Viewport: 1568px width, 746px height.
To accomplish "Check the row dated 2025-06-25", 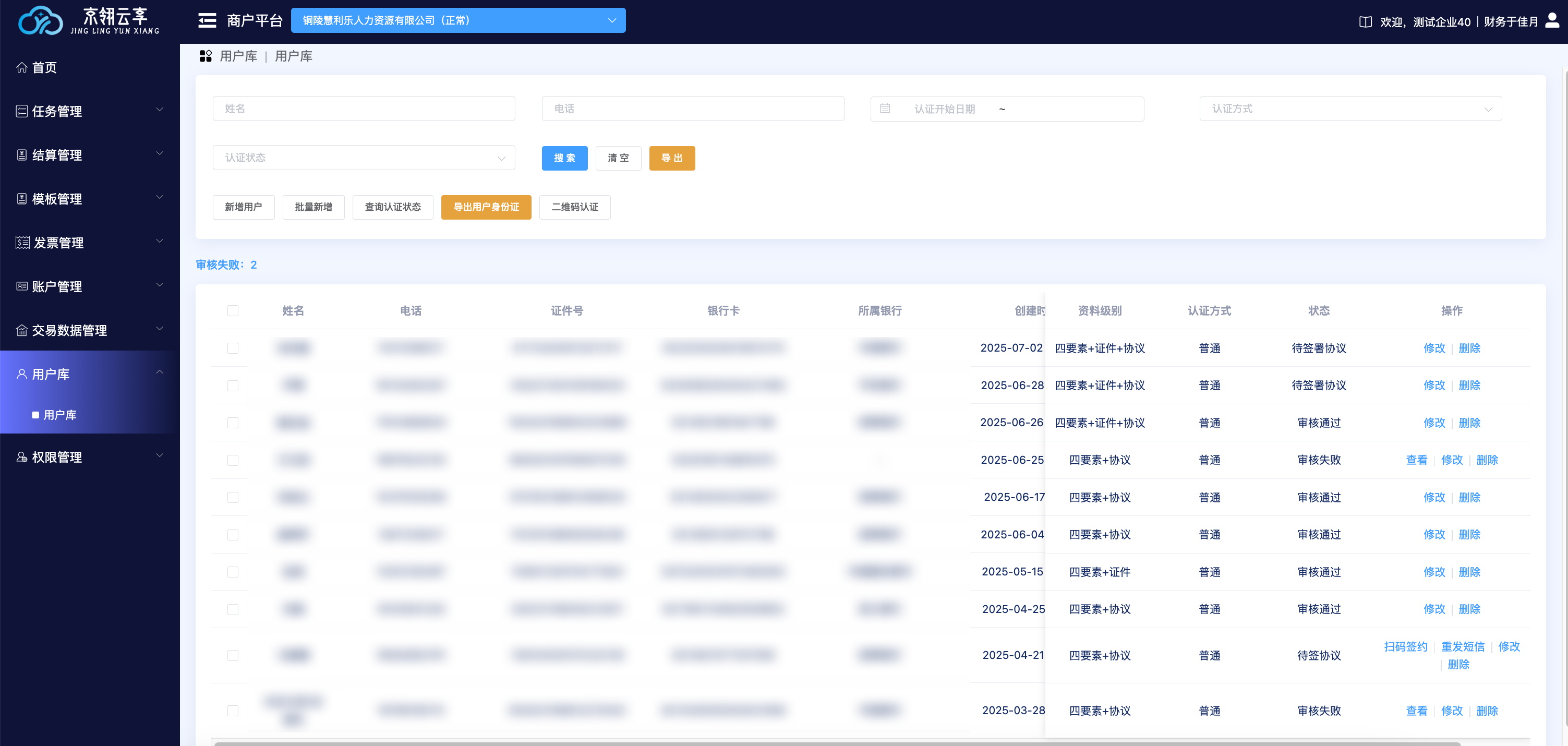I will coord(233,461).
